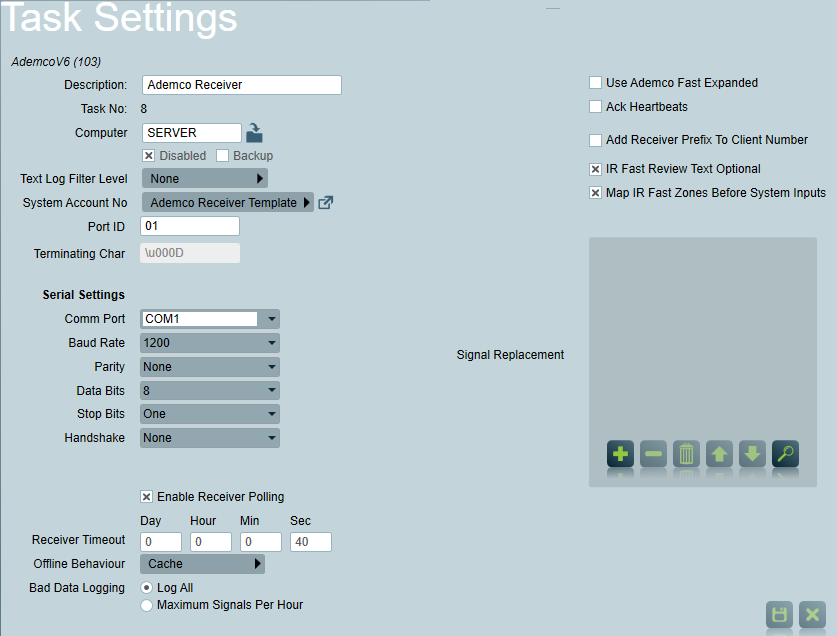
Task: Enable Use Ademco Fast Expanded
Action: pos(595,83)
